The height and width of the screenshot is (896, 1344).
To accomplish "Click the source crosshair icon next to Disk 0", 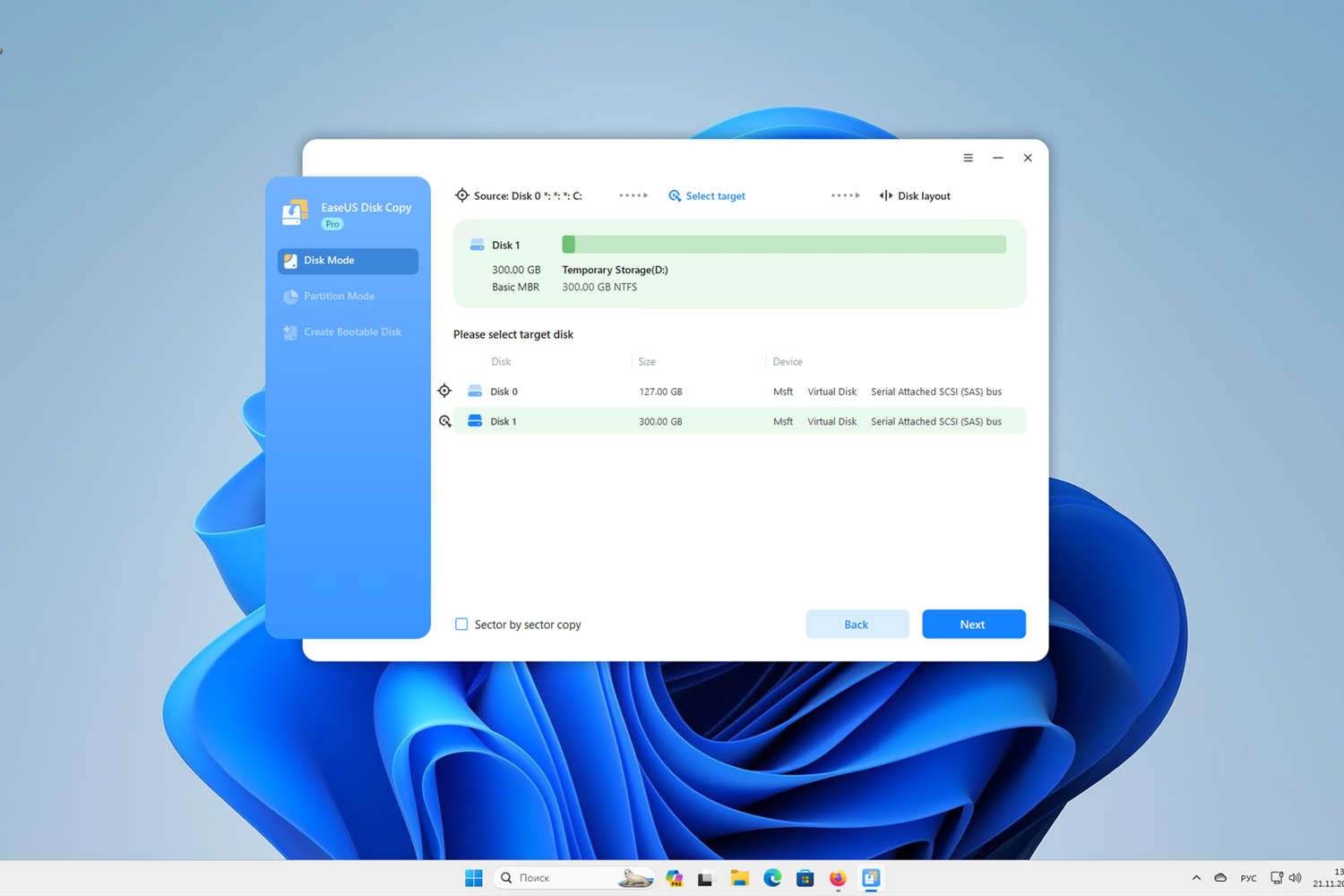I will pos(444,391).
